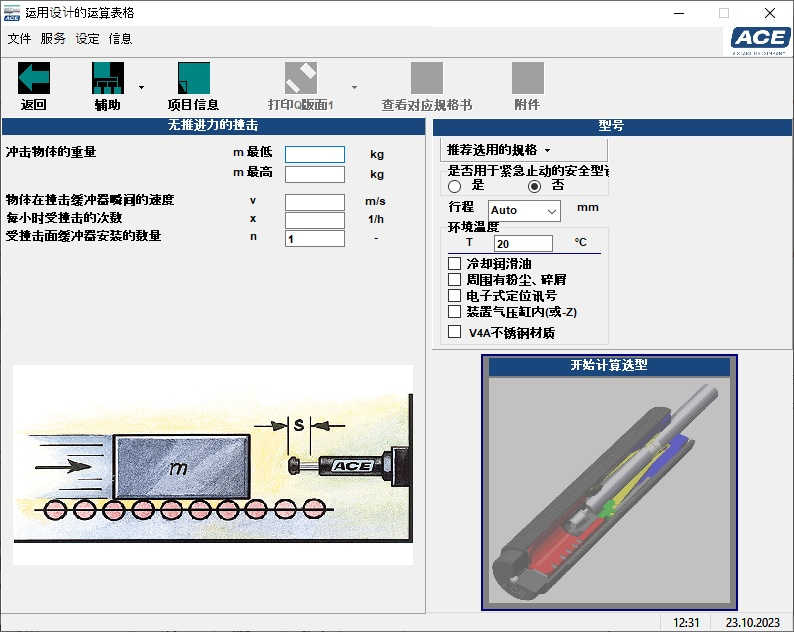Click the m 最低 weight input field
Screen dimensions: 794x632
(314, 155)
